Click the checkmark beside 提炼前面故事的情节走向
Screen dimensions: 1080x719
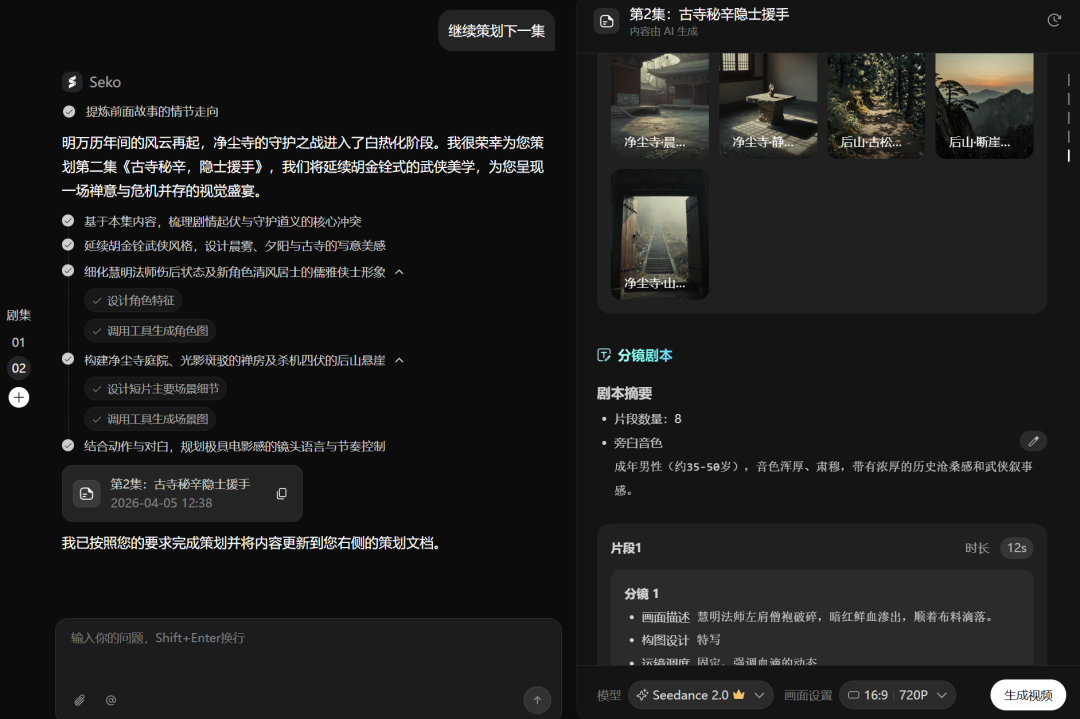[x=68, y=111]
